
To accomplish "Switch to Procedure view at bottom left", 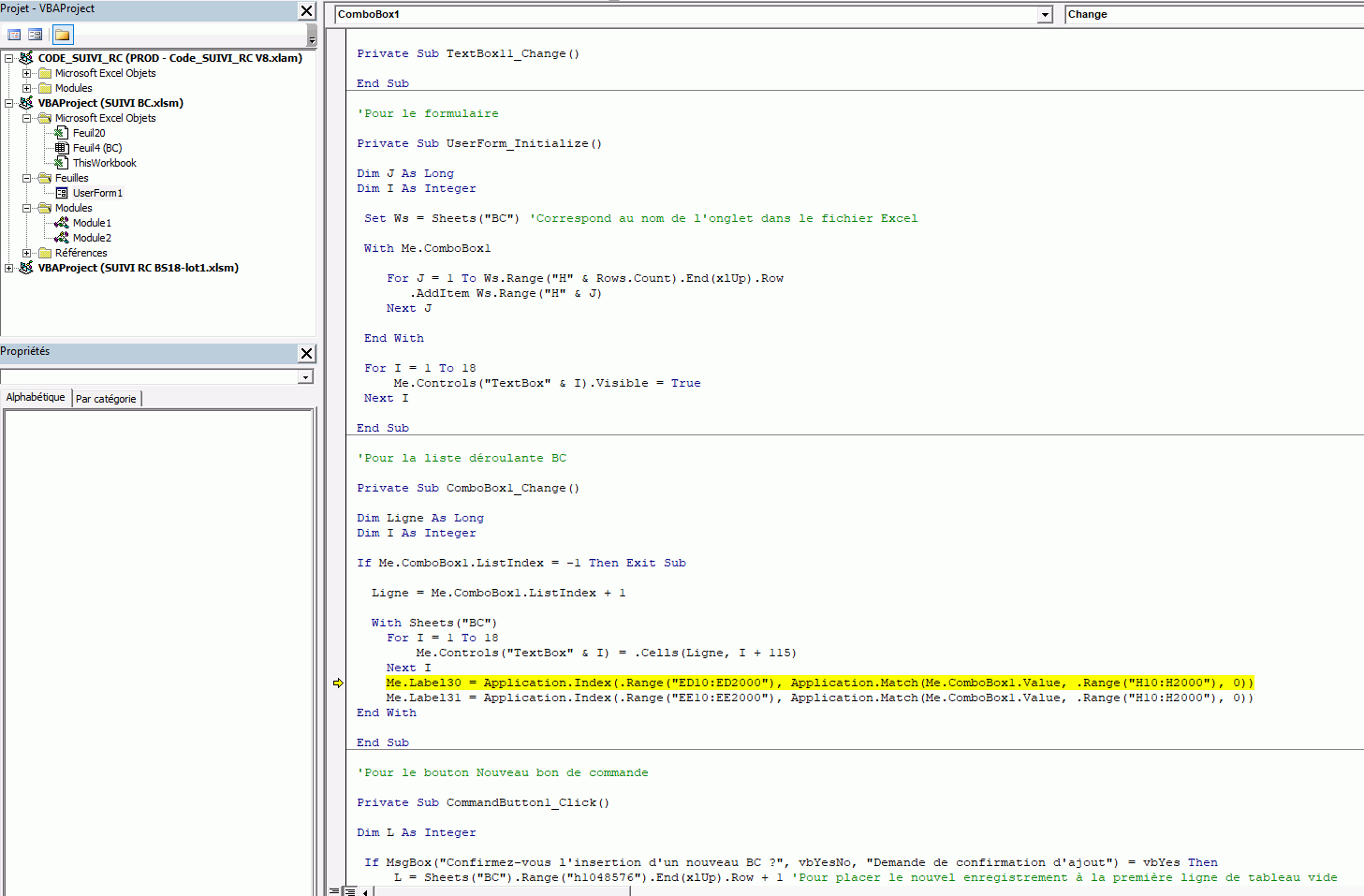I will tap(334, 891).
